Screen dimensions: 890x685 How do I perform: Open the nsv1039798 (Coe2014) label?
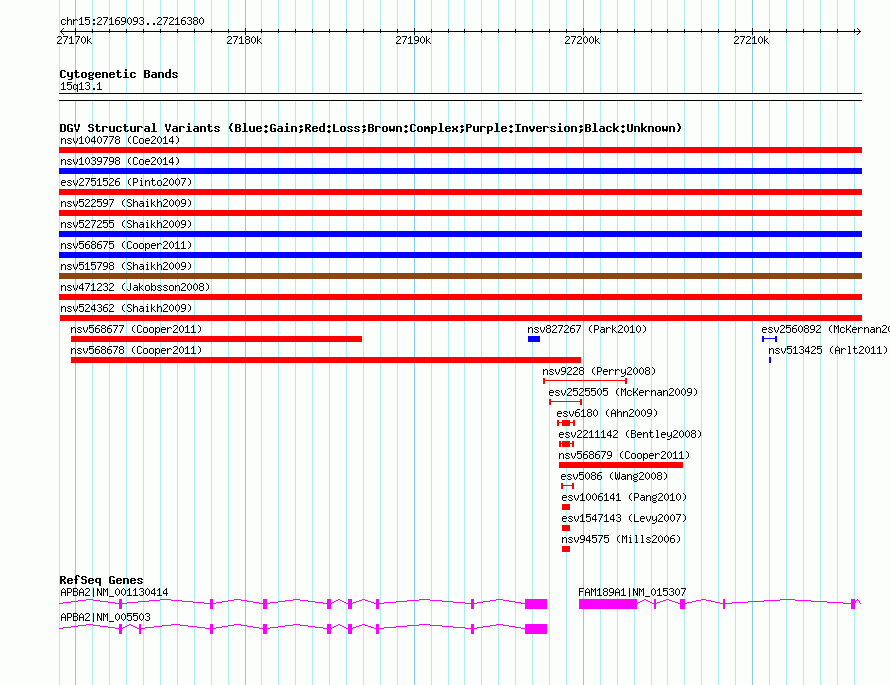120,161
